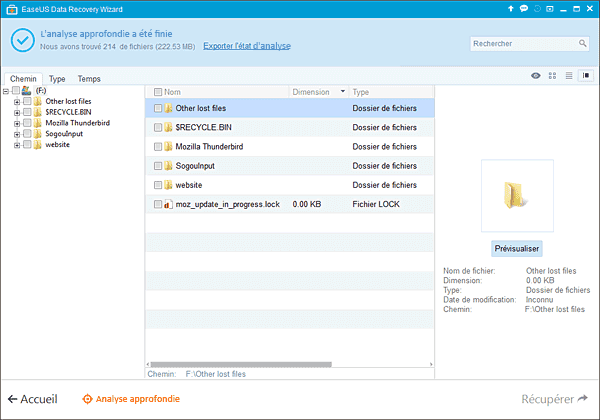Switch to list view icon

click(569, 76)
